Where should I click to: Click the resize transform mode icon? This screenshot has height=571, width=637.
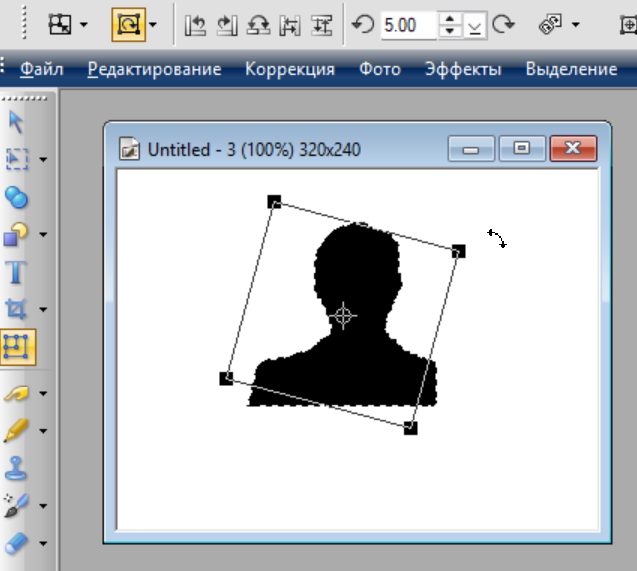point(60,24)
